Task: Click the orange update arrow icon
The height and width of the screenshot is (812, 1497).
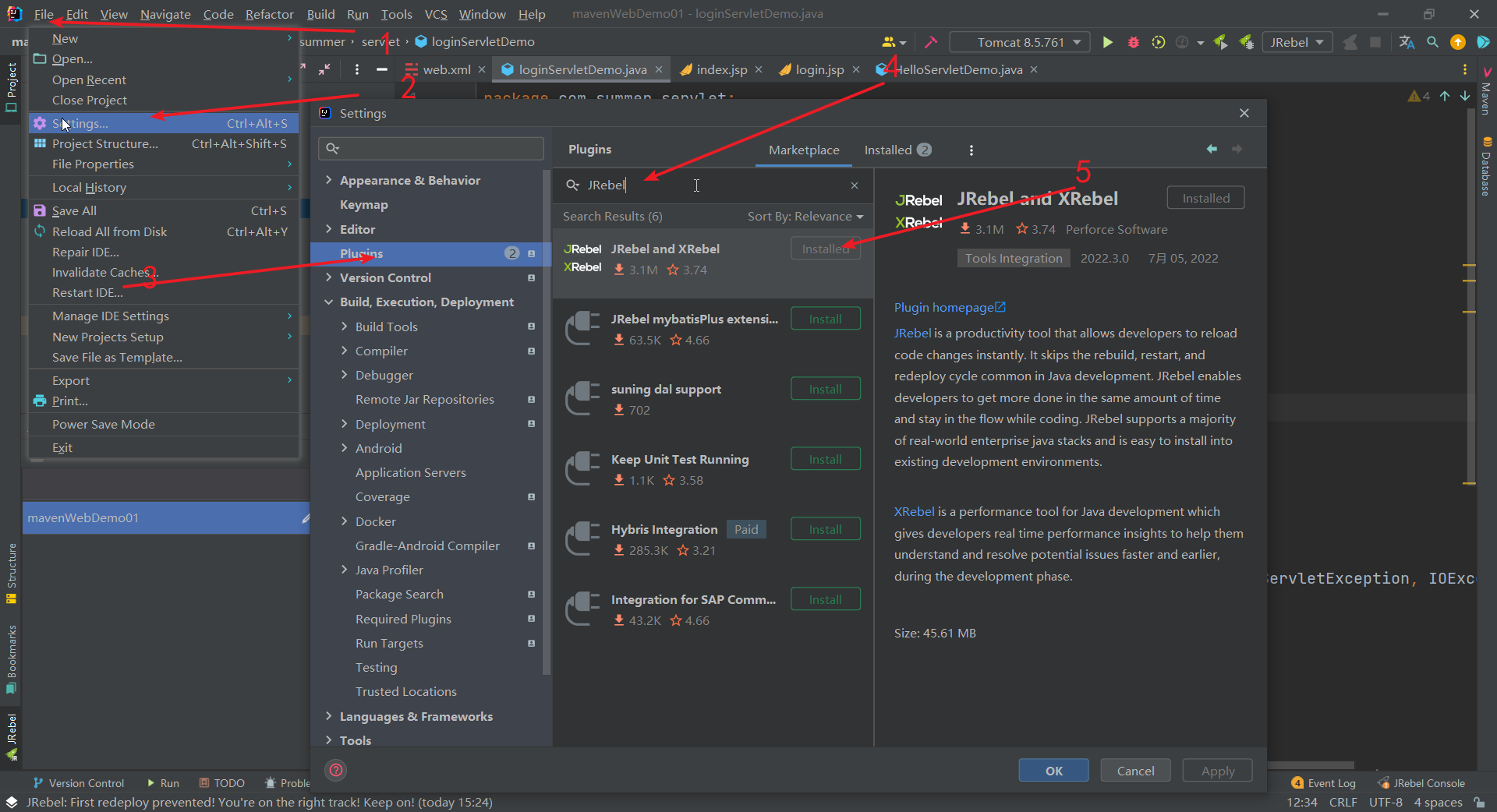Action: pos(1457,42)
